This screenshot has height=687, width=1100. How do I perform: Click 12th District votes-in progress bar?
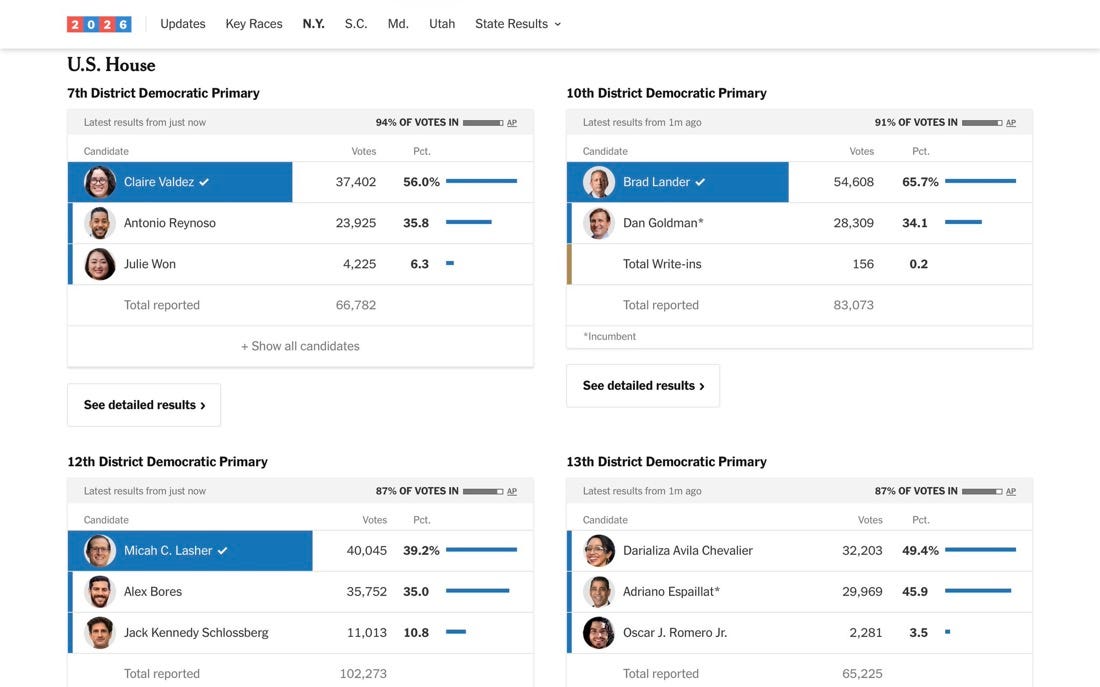483,491
